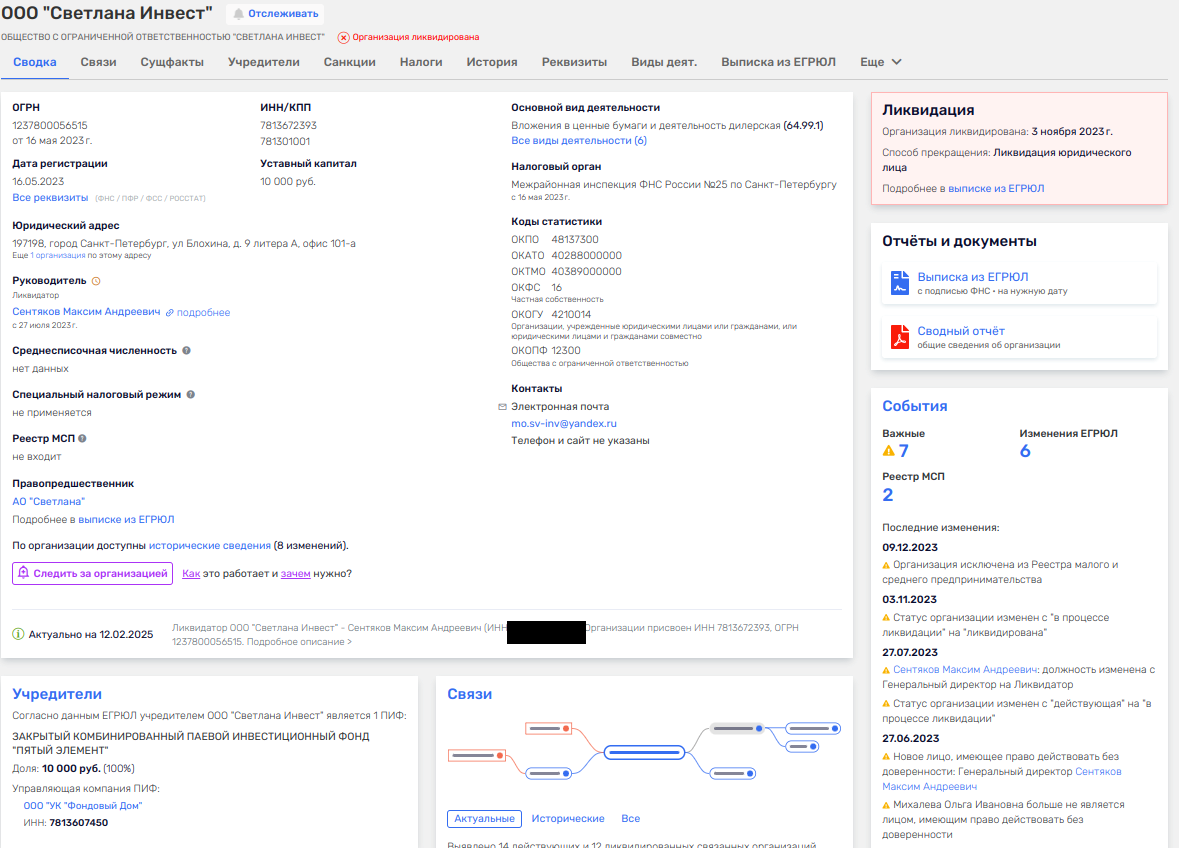Click the blue document icon for Выписка из ЕГРЮЛ
The height and width of the screenshot is (848, 1179).
pos(899,283)
